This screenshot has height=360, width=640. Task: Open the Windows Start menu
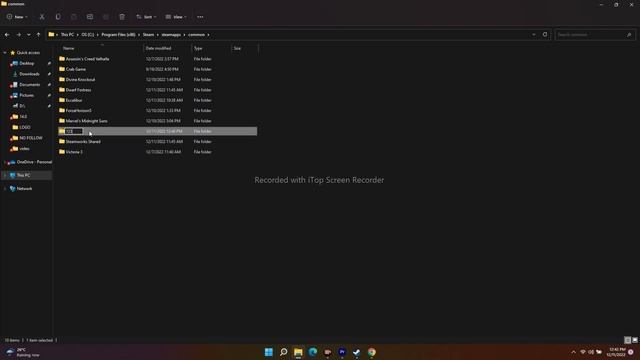269,352
